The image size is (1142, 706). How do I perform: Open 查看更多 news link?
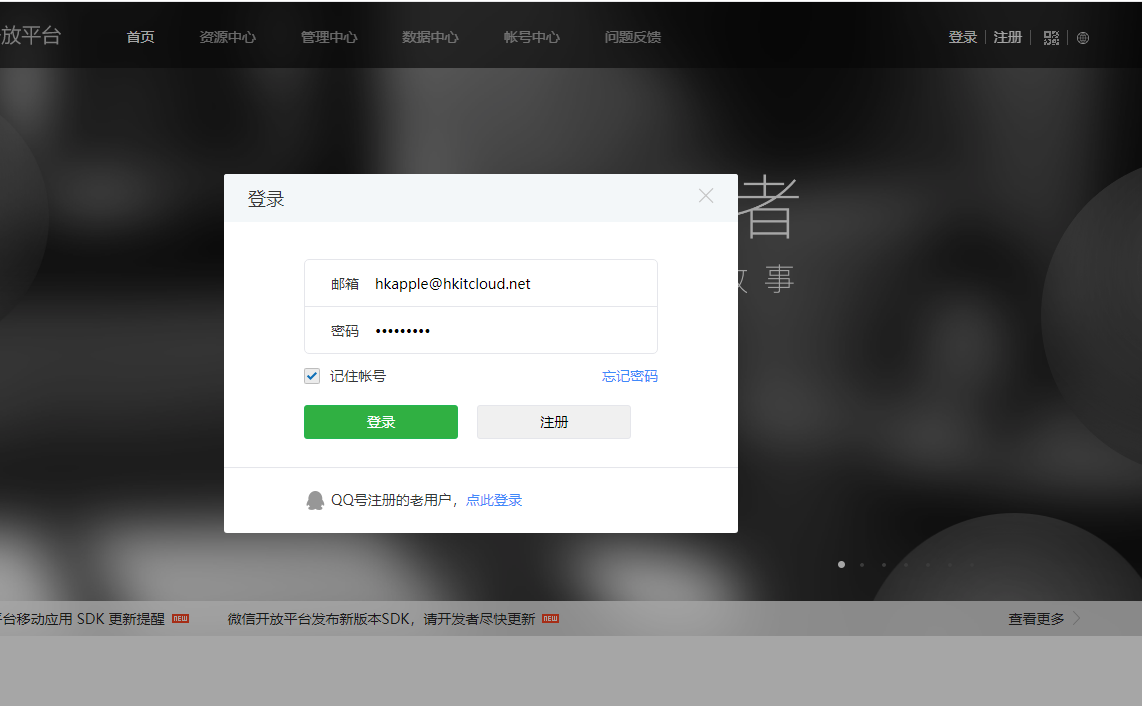pos(1036,619)
